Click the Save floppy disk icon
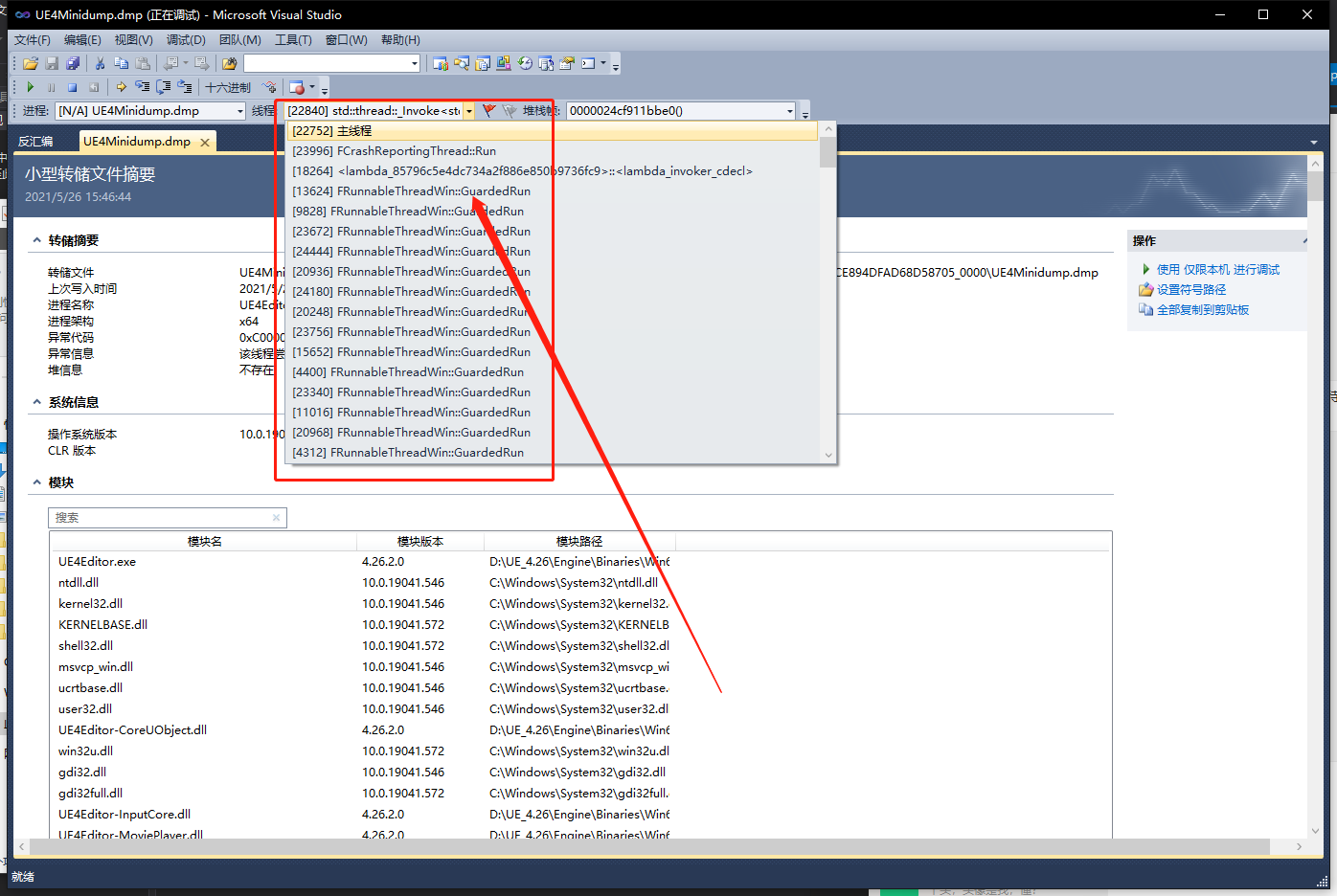 [52, 63]
